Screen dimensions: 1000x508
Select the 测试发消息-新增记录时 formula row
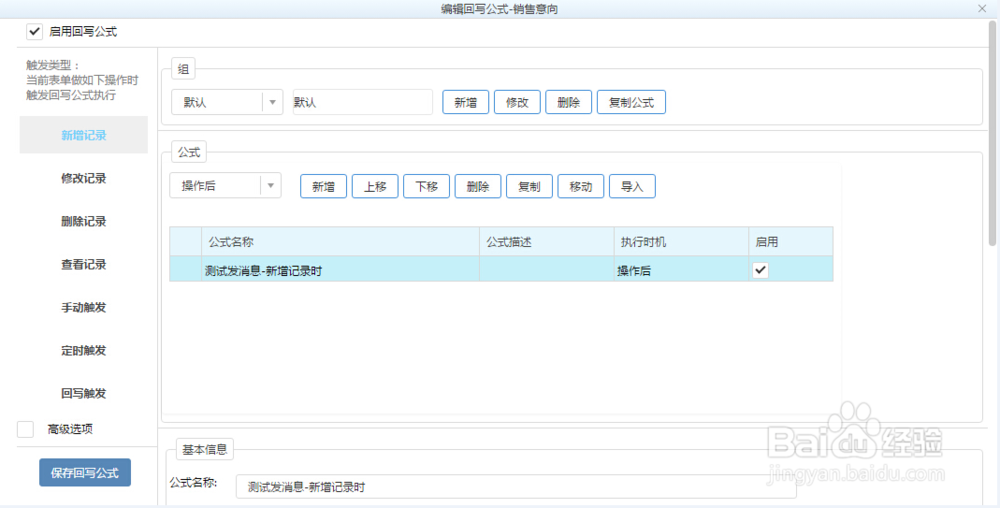click(501, 270)
